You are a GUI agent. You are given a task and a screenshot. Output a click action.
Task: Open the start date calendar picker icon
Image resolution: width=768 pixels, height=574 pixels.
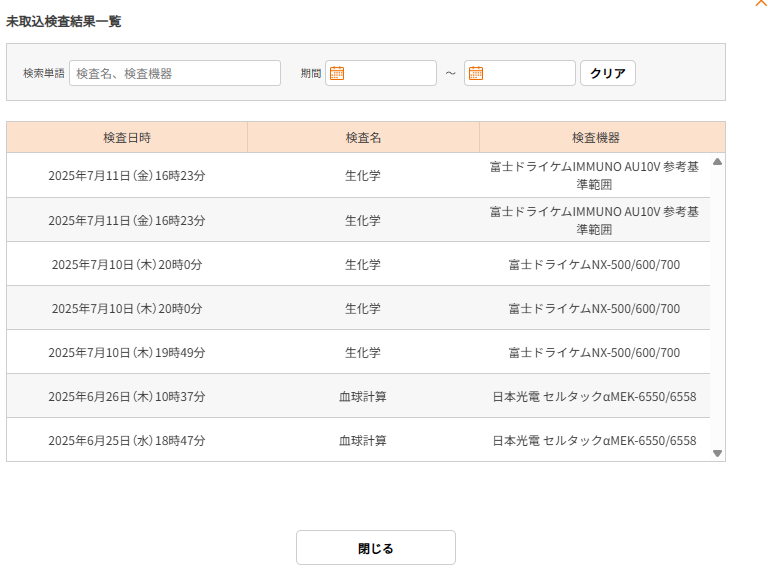click(x=337, y=73)
